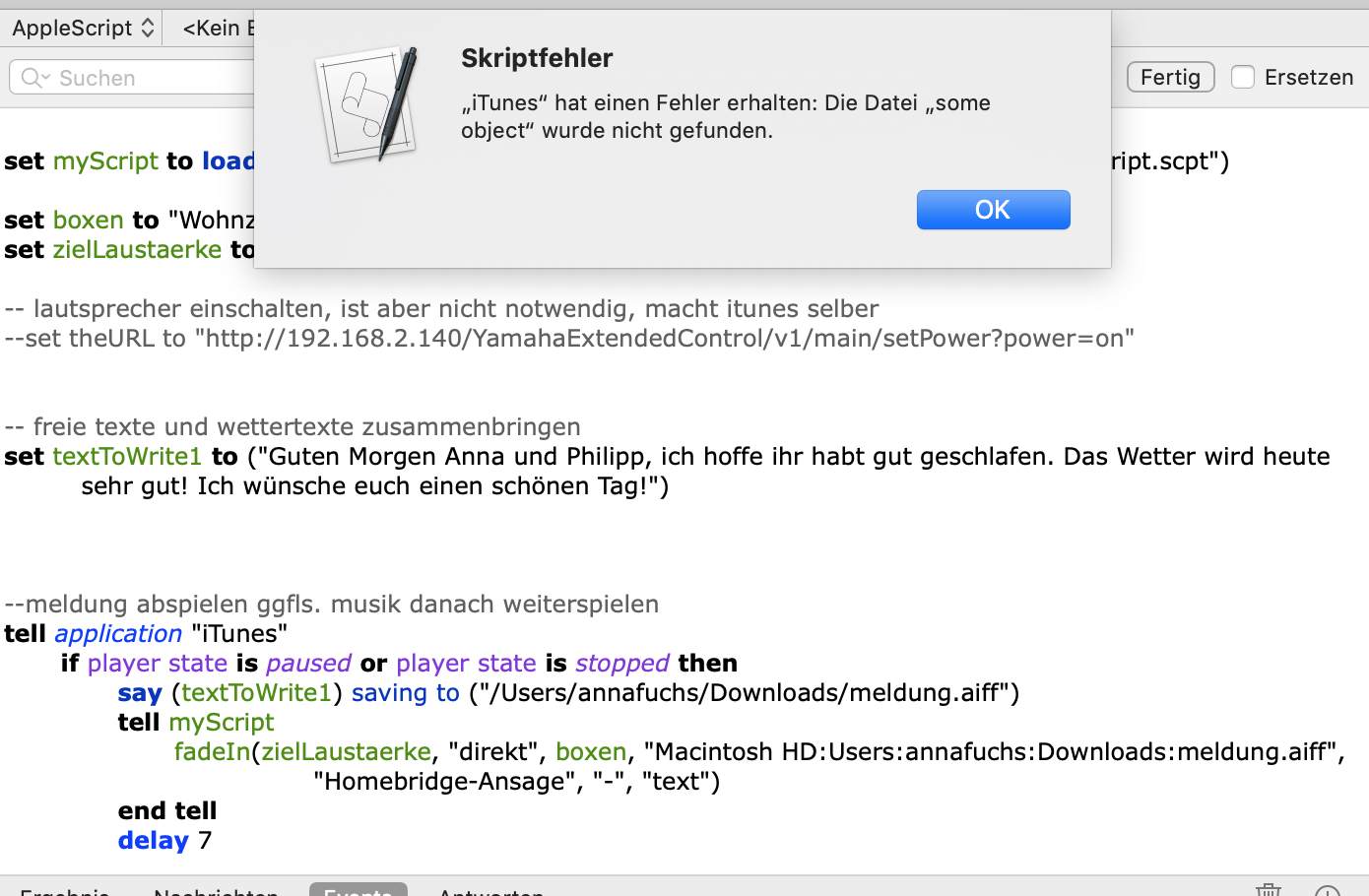Screen dimensions: 1369x896
Task: Click the 'fadeIn' handler call in the script
Action: click(212, 751)
